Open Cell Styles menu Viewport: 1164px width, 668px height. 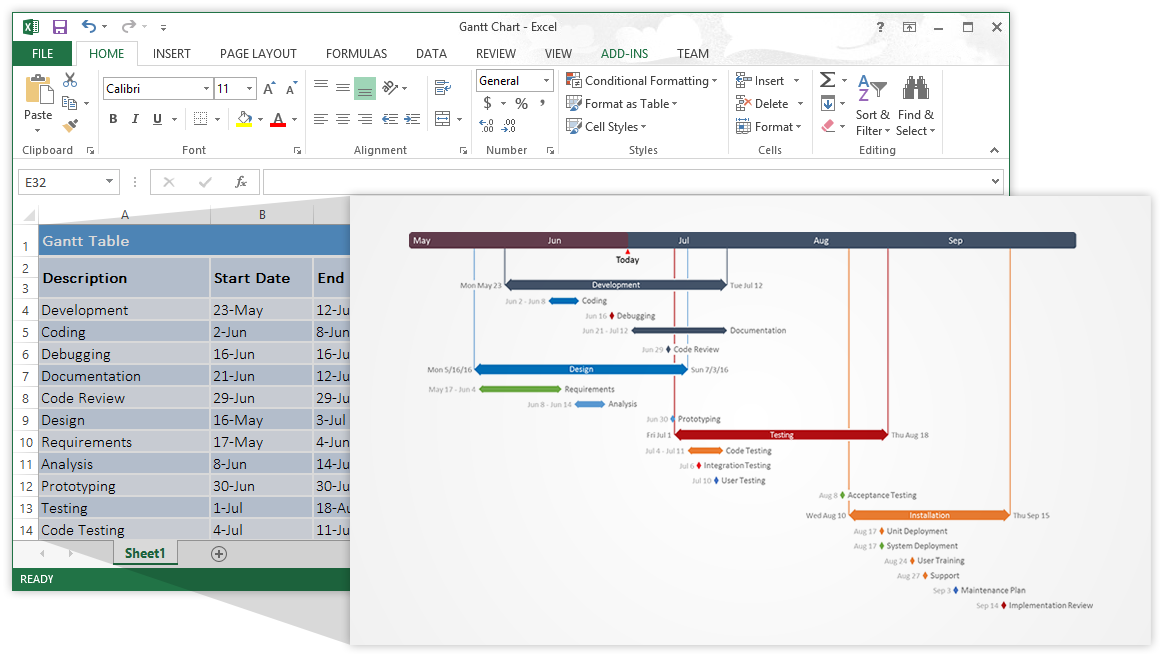(x=606, y=126)
